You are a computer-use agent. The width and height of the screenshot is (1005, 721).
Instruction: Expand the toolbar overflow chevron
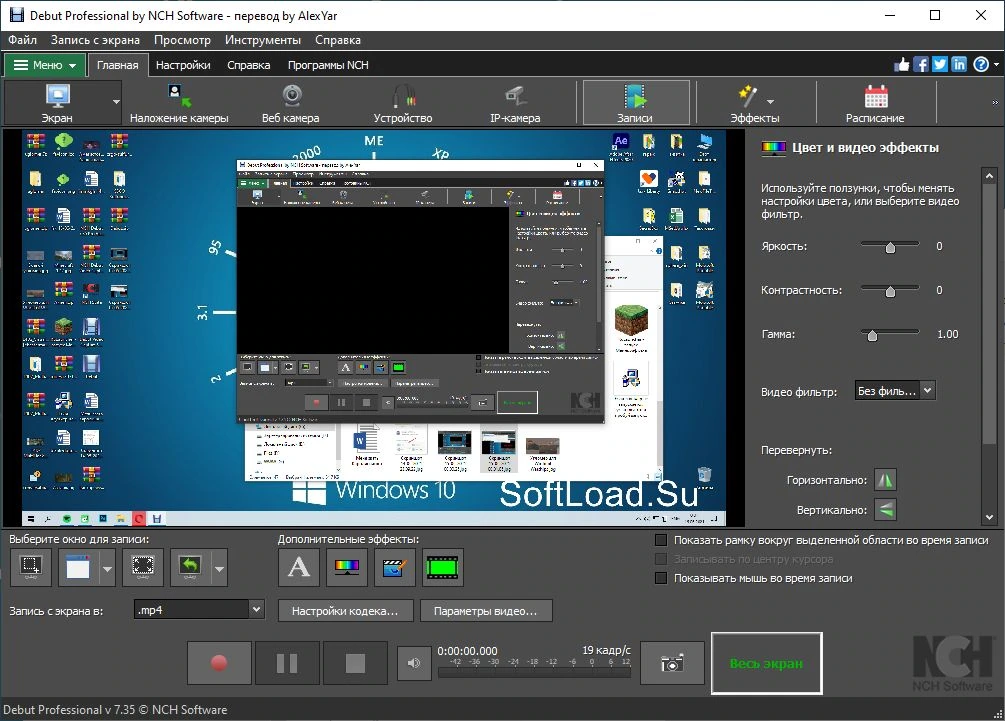point(995,103)
